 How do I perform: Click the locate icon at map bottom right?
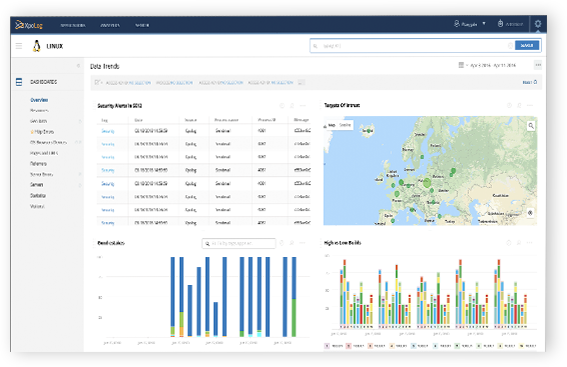[530, 213]
